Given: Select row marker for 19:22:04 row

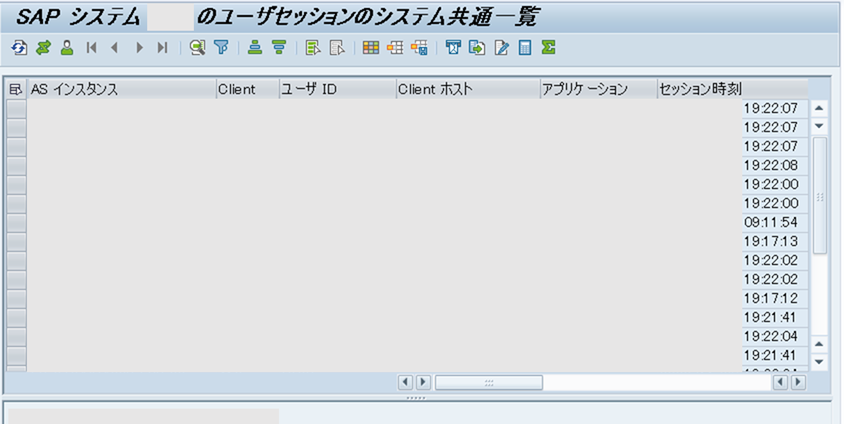Looking at the screenshot, I should [x=16, y=336].
